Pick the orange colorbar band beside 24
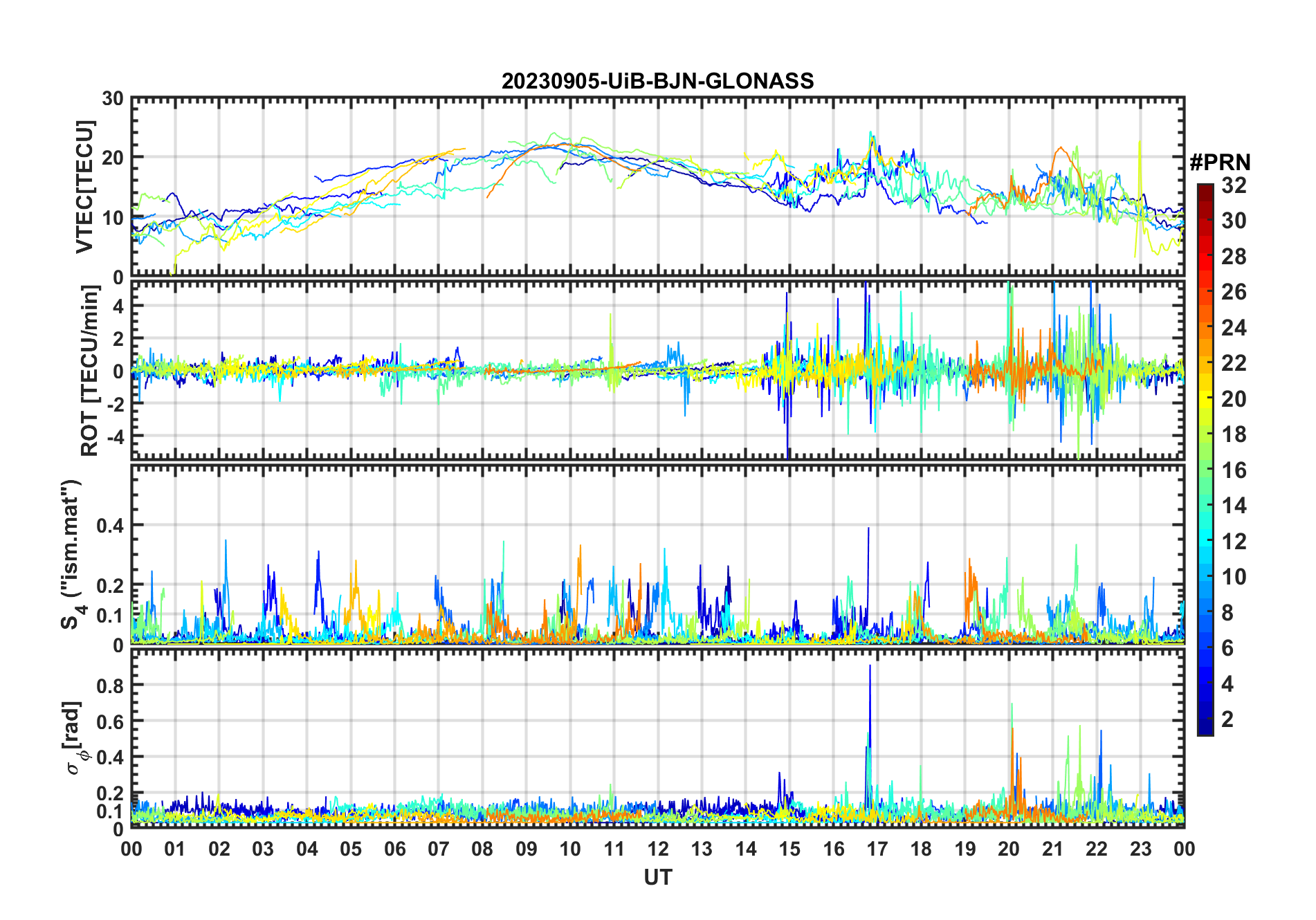 1205,327
